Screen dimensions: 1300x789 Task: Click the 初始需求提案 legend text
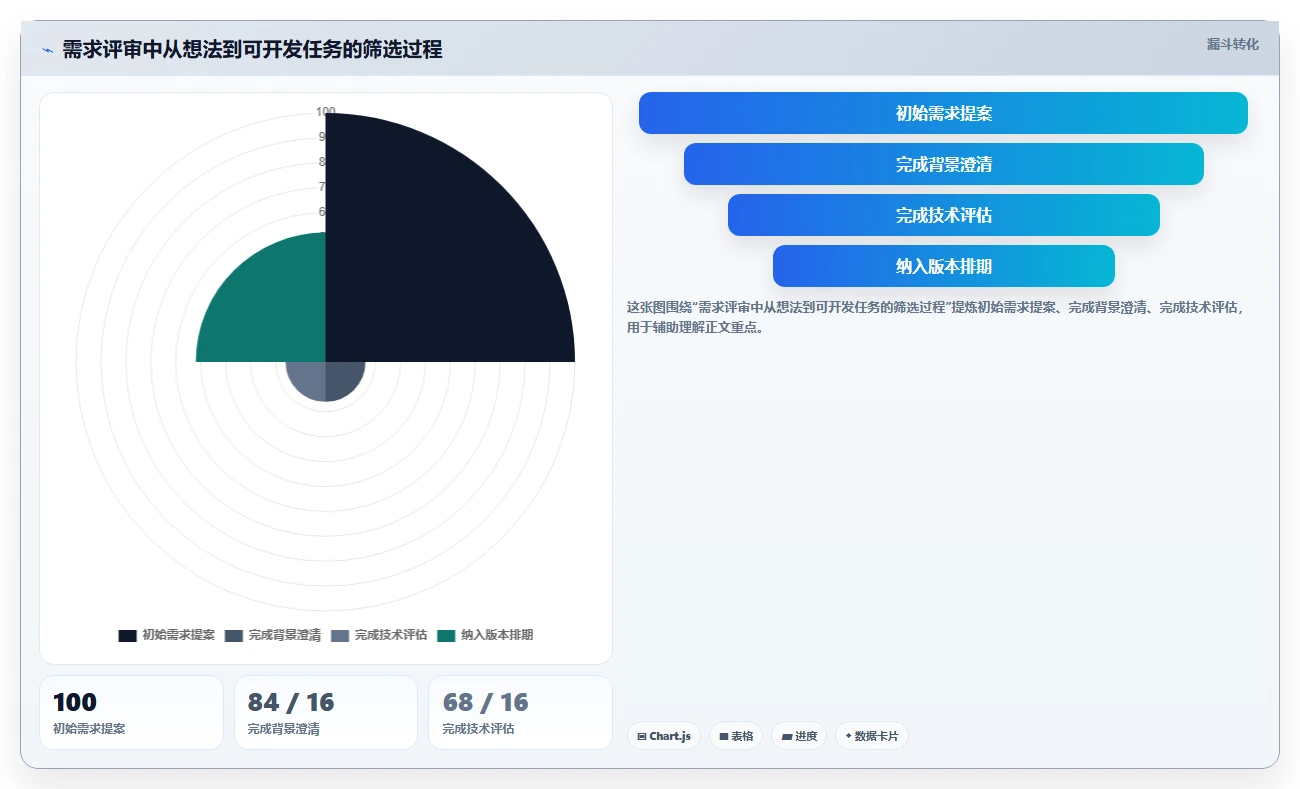178,636
